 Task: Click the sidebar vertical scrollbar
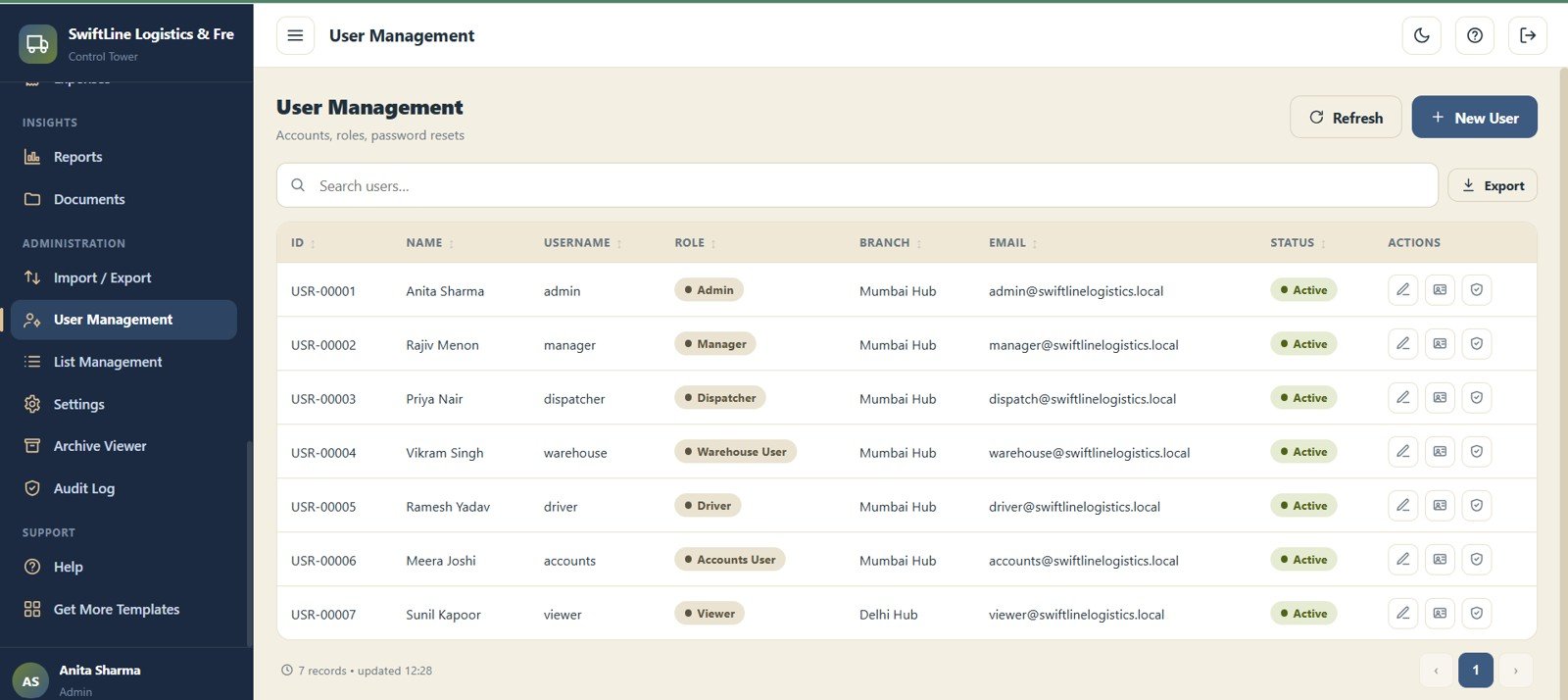coord(249,544)
